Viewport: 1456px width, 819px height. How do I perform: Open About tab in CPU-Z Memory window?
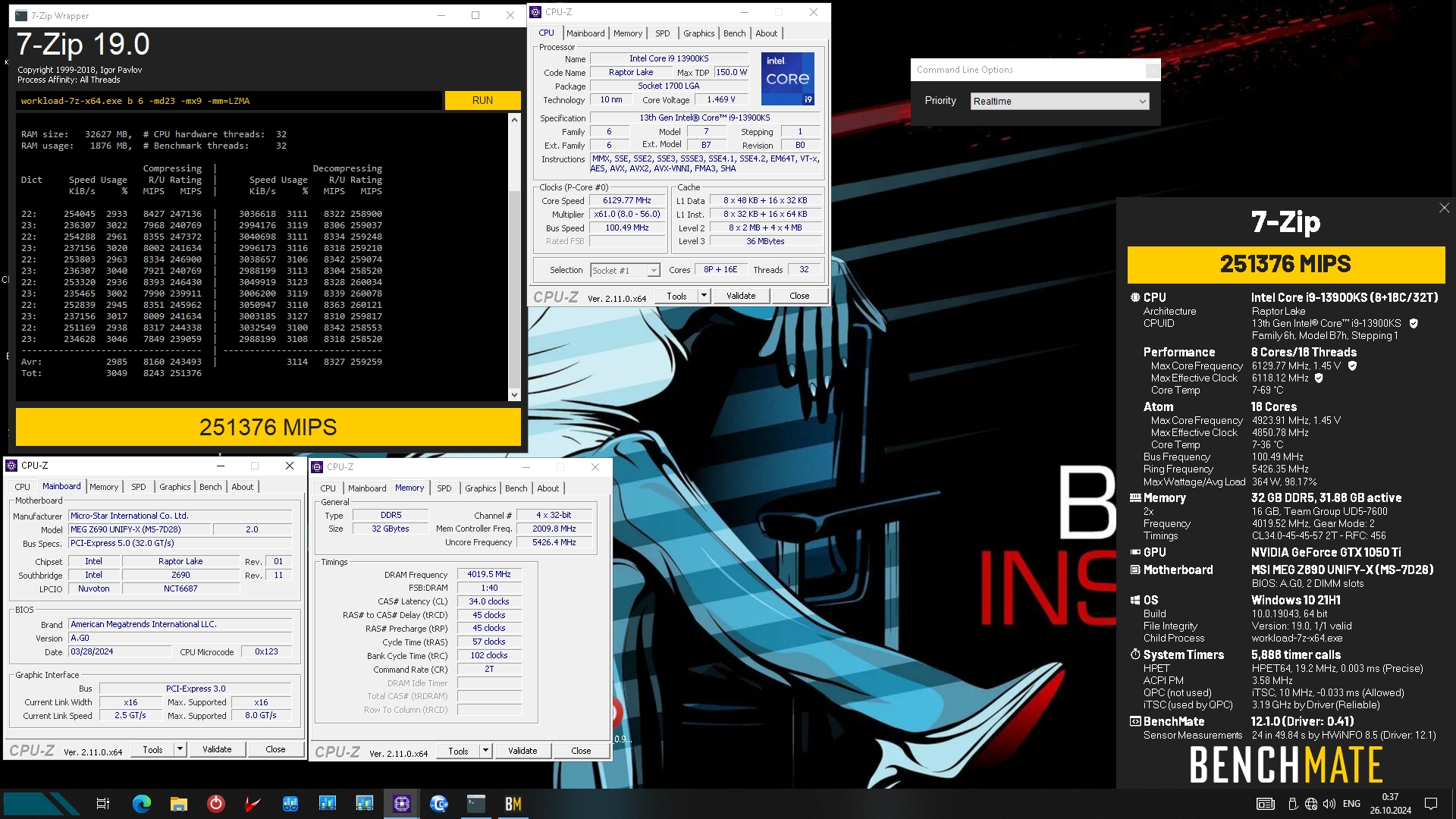click(548, 488)
